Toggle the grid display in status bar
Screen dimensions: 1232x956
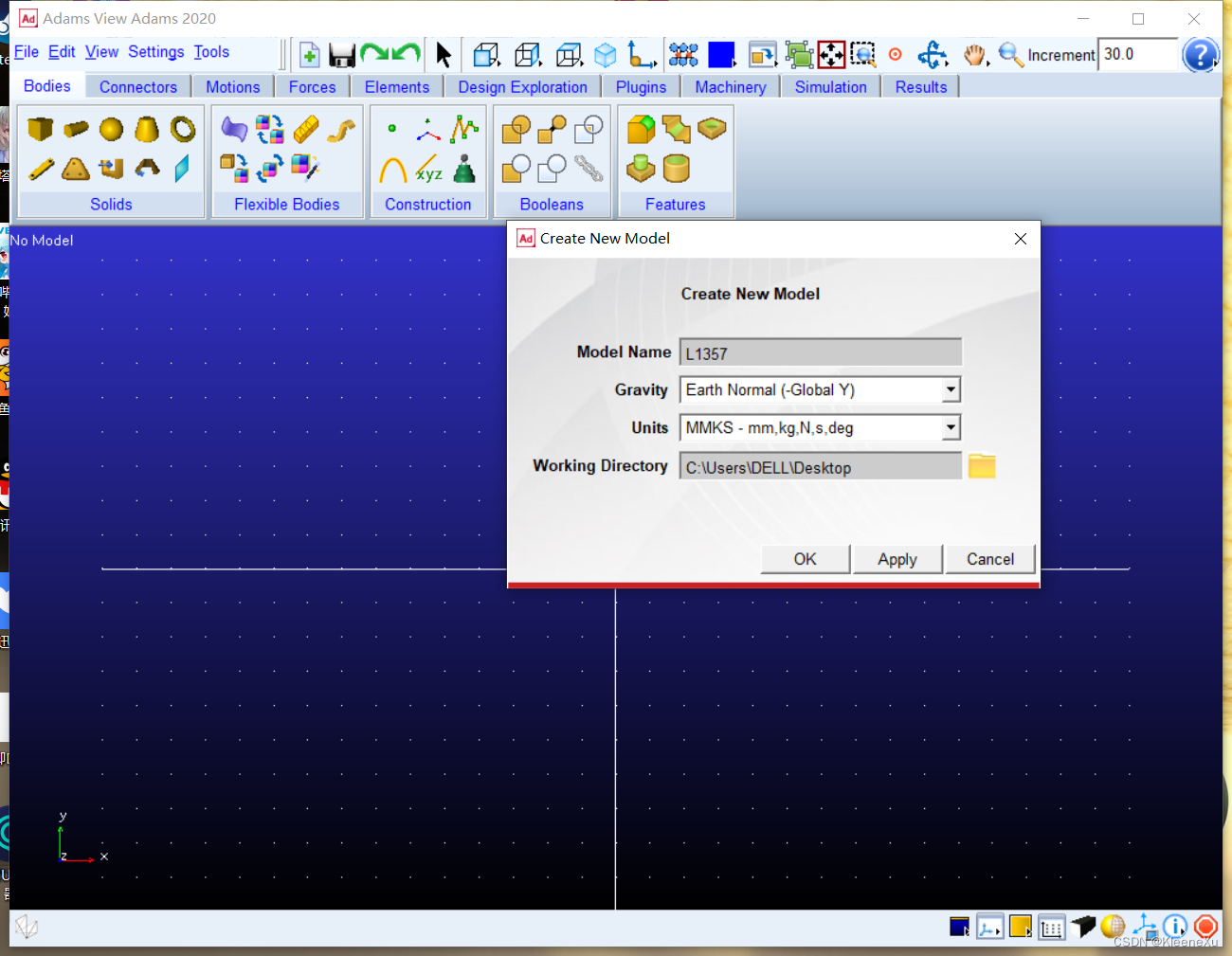[x=1051, y=928]
